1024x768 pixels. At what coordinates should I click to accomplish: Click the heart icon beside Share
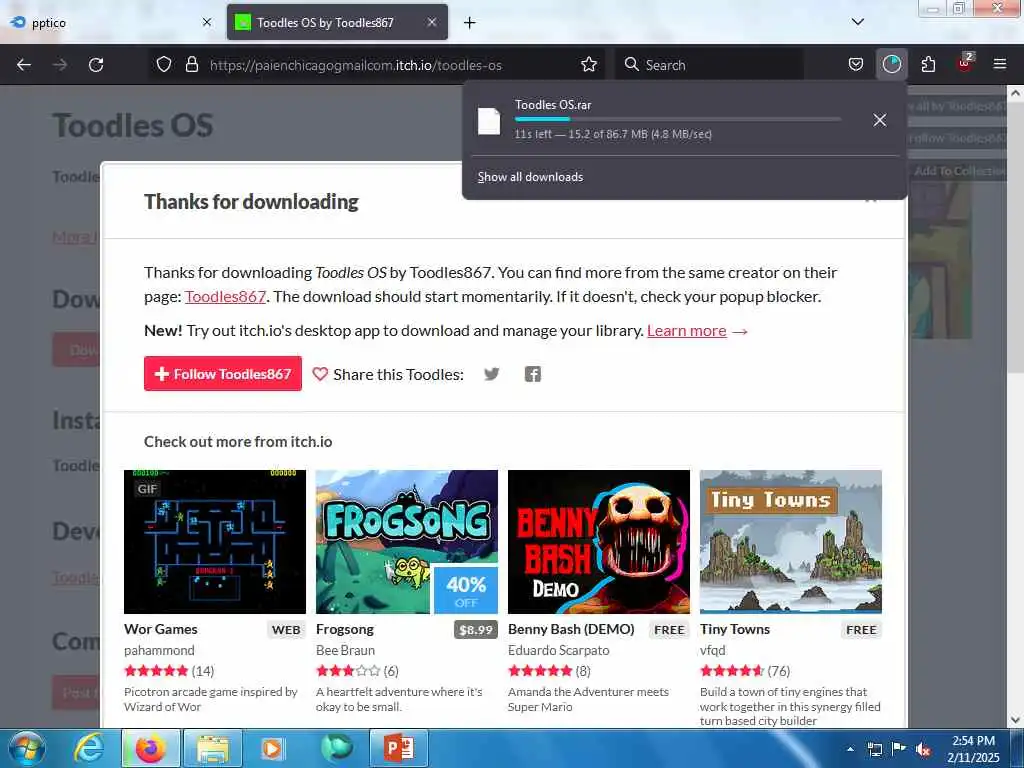(x=320, y=374)
